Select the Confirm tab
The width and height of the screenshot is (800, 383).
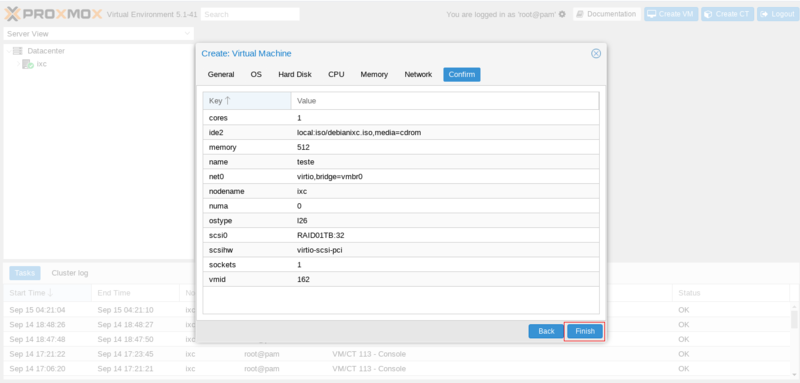click(462, 74)
